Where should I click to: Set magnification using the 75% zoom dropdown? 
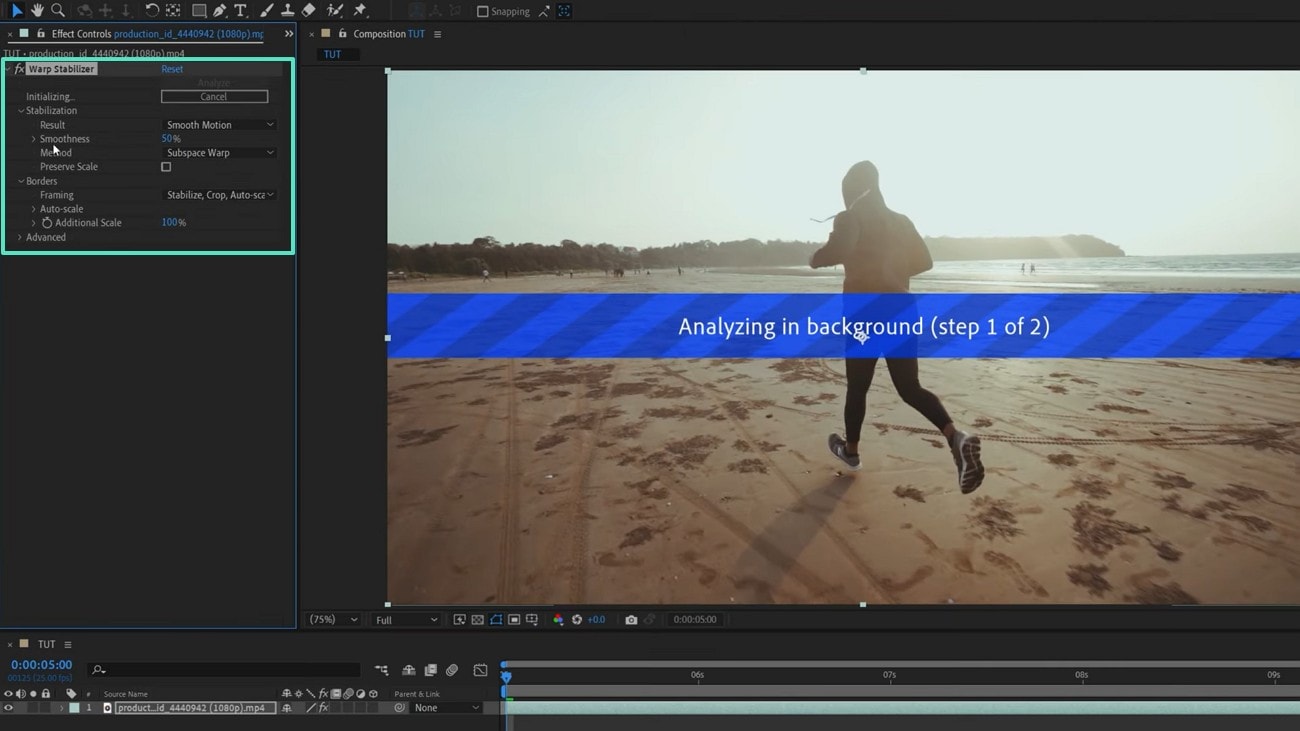(x=332, y=619)
